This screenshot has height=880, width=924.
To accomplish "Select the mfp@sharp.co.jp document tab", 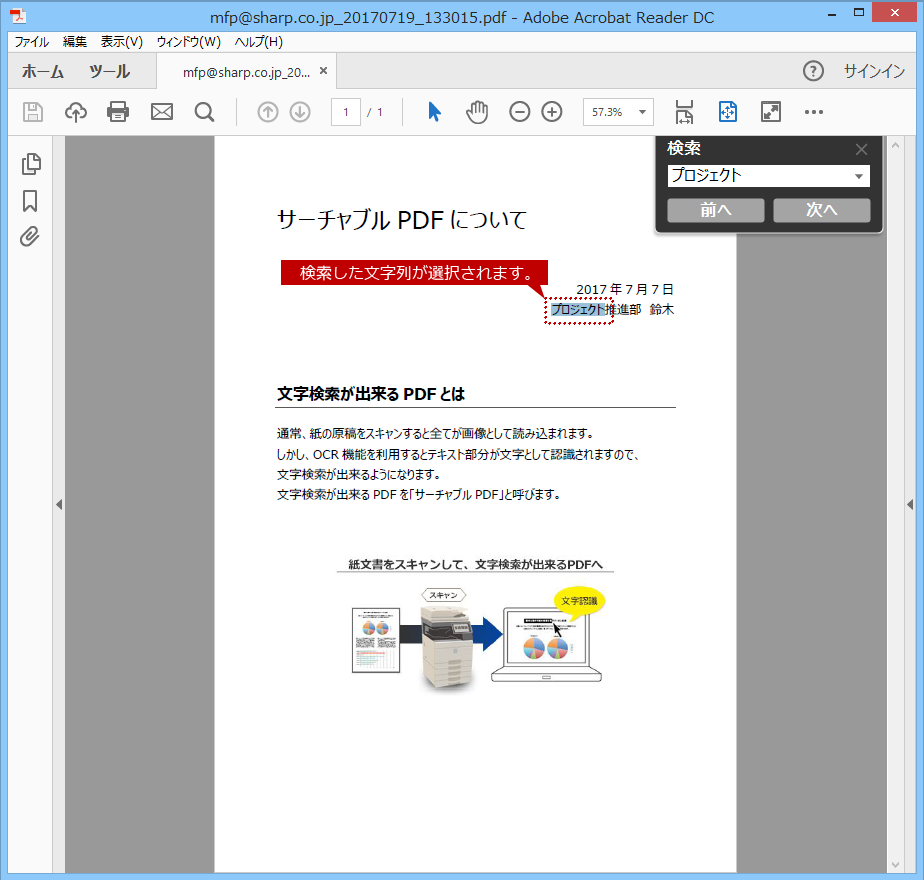I will [x=246, y=72].
